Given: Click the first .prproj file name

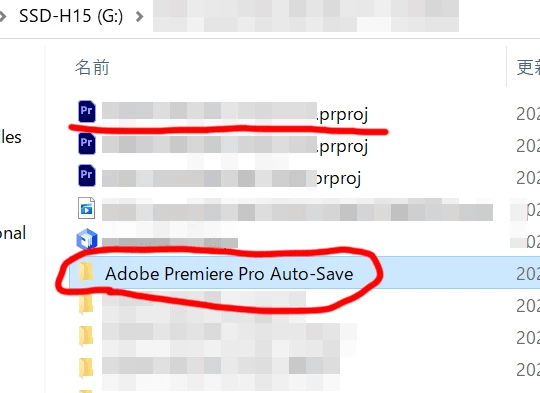Looking at the screenshot, I should coord(235,113).
